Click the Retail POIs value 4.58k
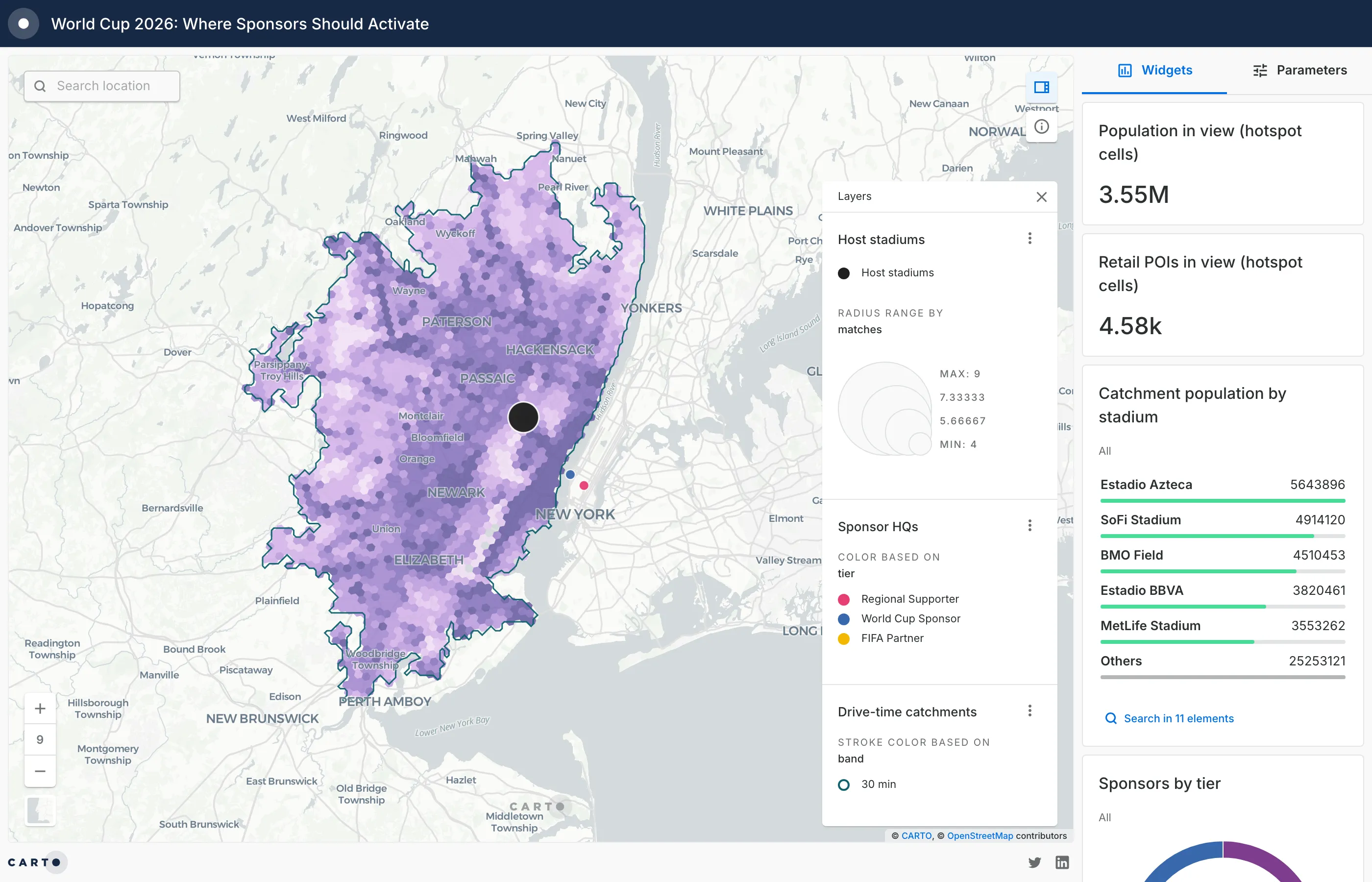Image resolution: width=1372 pixels, height=882 pixels. (x=1130, y=326)
